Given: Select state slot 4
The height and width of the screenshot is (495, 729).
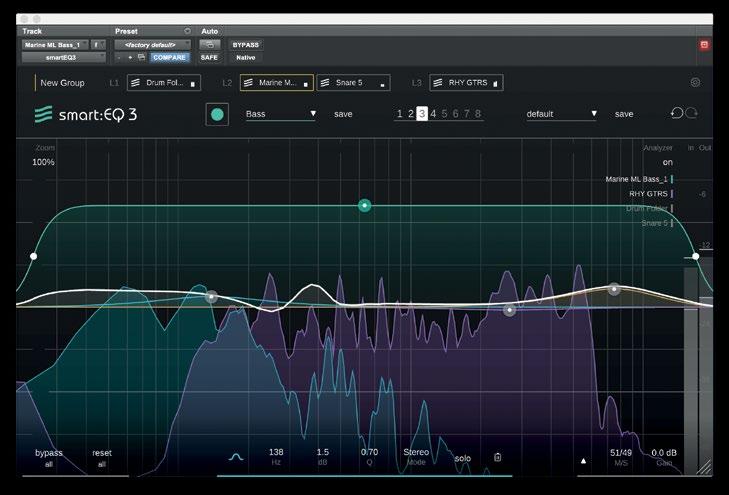Looking at the screenshot, I should click(433, 114).
